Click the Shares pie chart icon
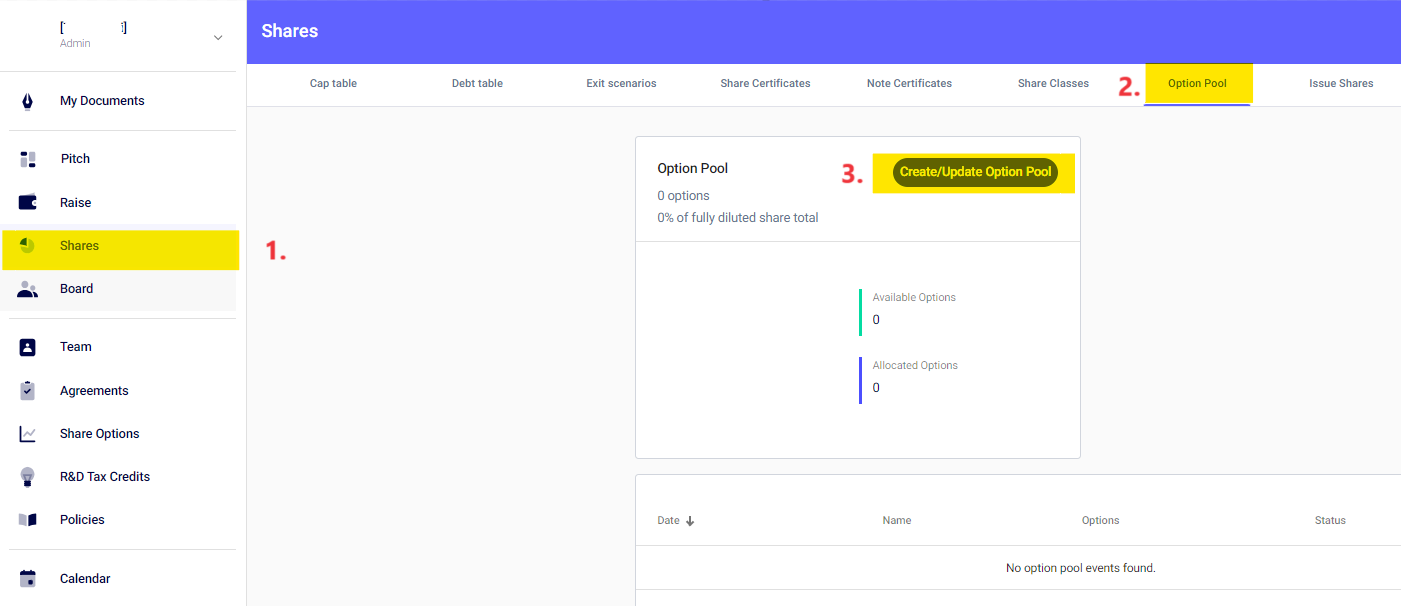This screenshot has width=1401, height=606. click(27, 246)
